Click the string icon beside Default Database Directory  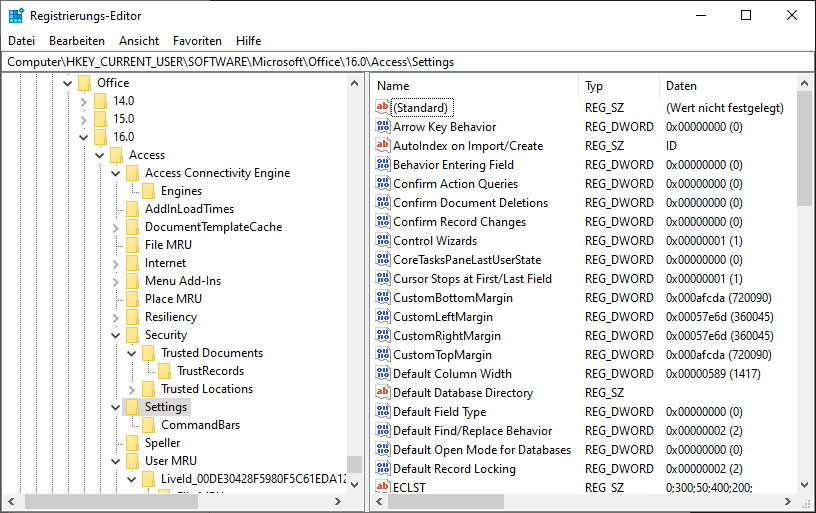[x=382, y=393]
